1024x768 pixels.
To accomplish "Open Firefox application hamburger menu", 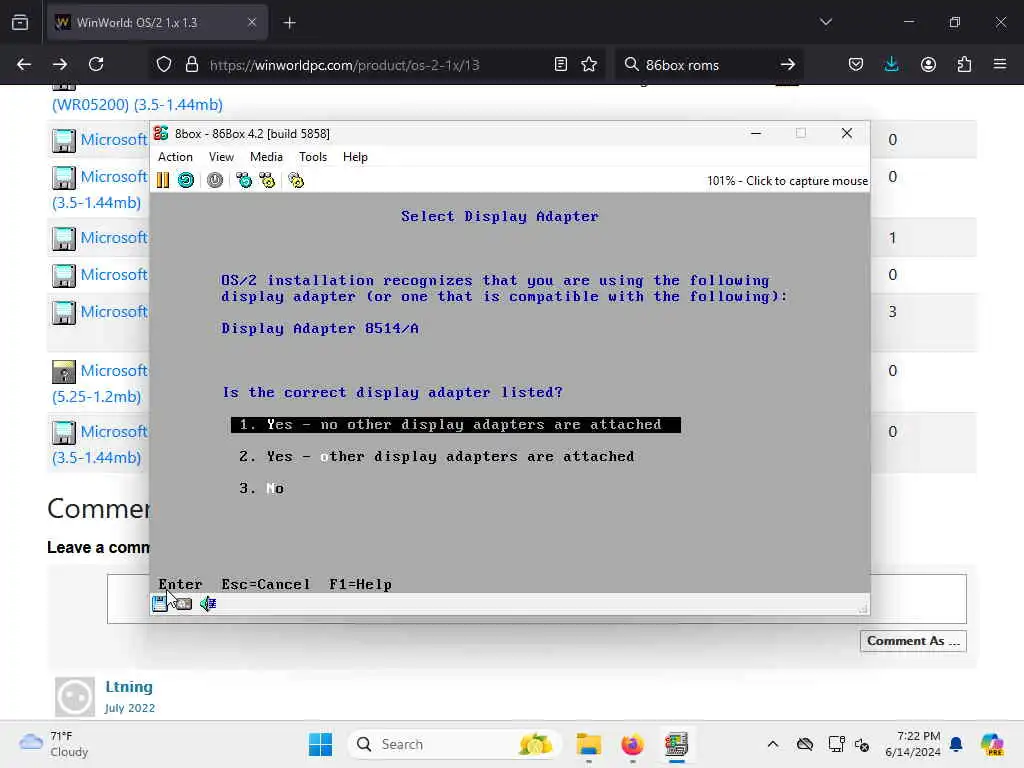I will pos(1000,65).
